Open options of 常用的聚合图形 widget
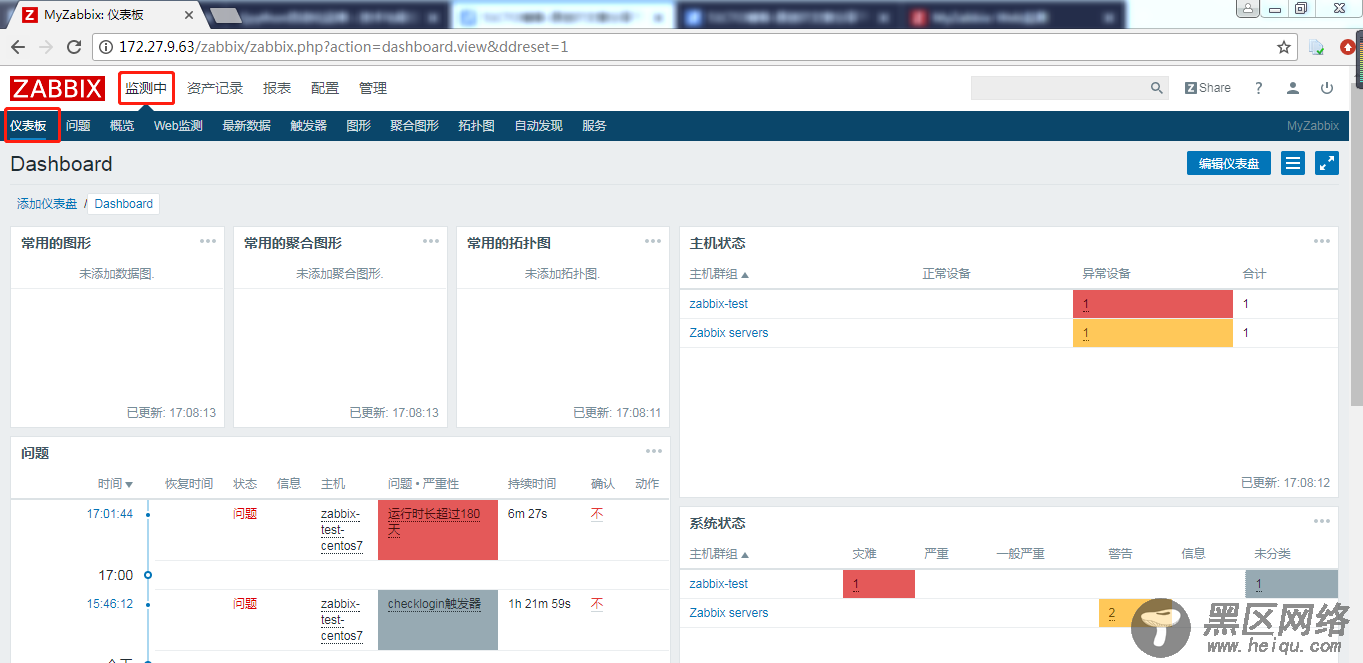The width and height of the screenshot is (1363, 663). coord(431,241)
